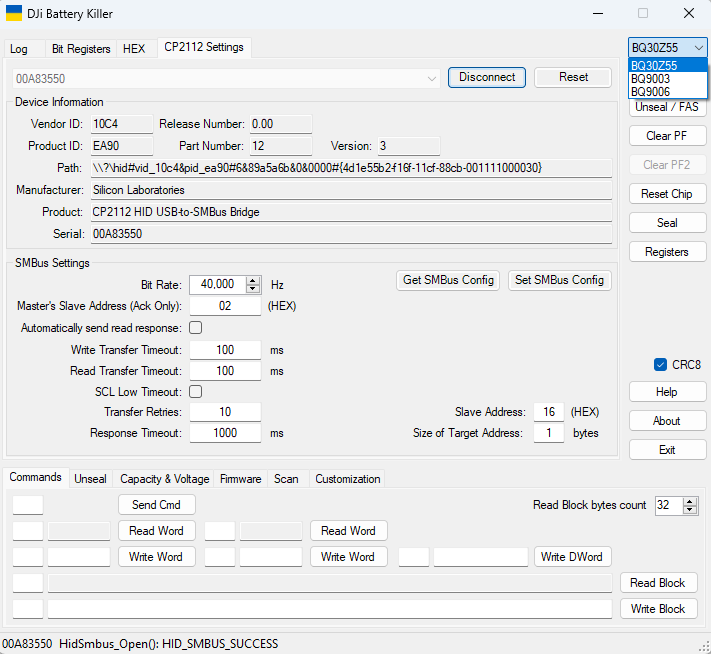Screen dimensions: 711x654
Task: Click the Transfer Retries field
Action: pyautogui.click(x=225, y=412)
